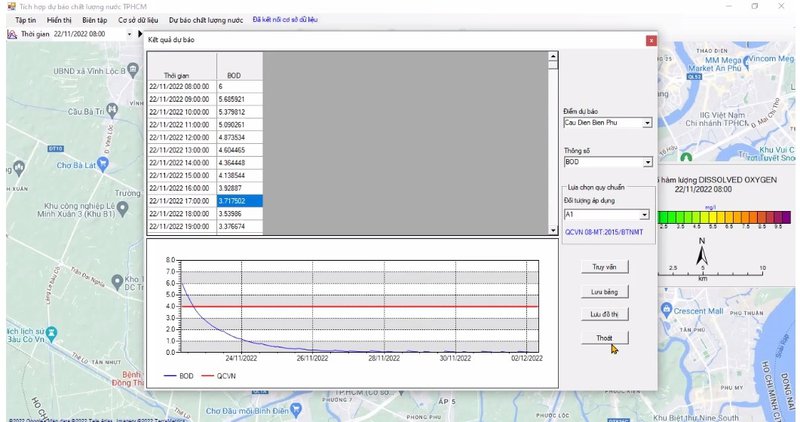Click the UBND xã Vĩnh Lộc B map marker
Viewport: 800px width, 422px height.
[133, 68]
